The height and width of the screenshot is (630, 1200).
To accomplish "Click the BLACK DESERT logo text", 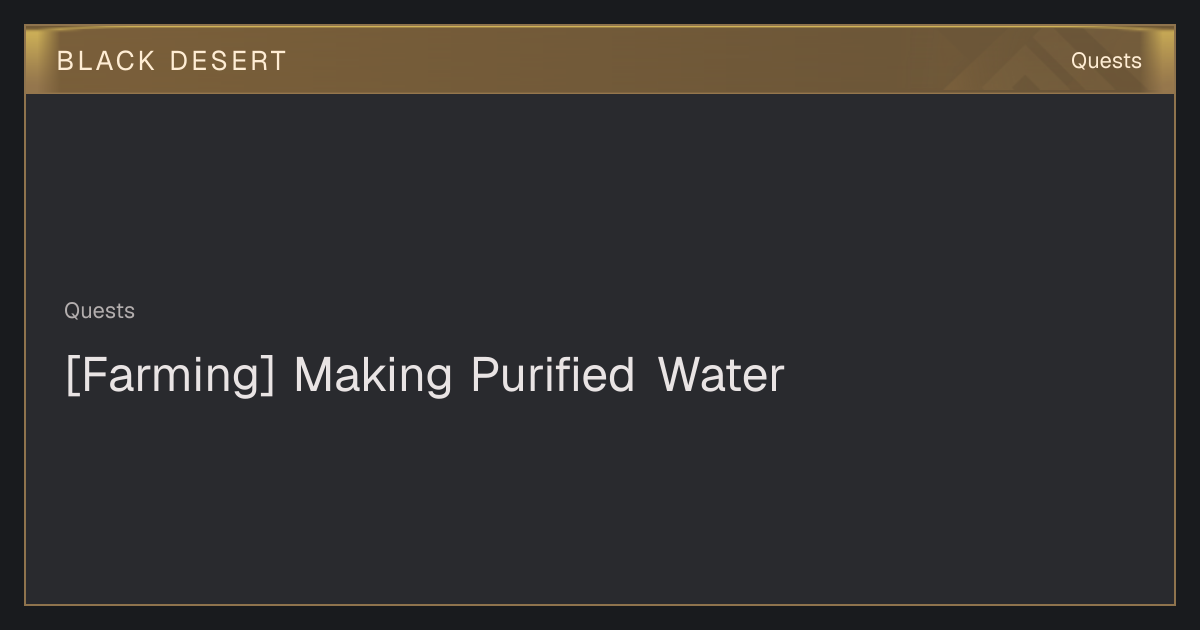I will pos(172,61).
